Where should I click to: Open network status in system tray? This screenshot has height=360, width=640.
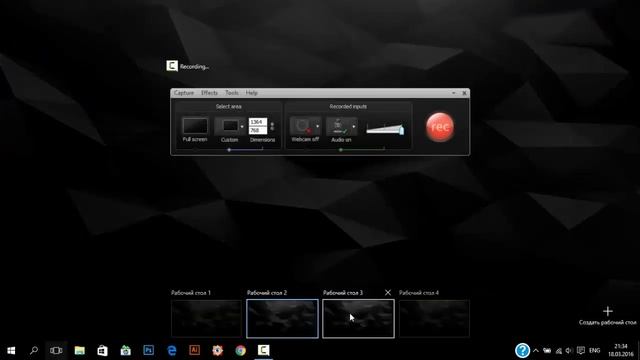click(558, 351)
